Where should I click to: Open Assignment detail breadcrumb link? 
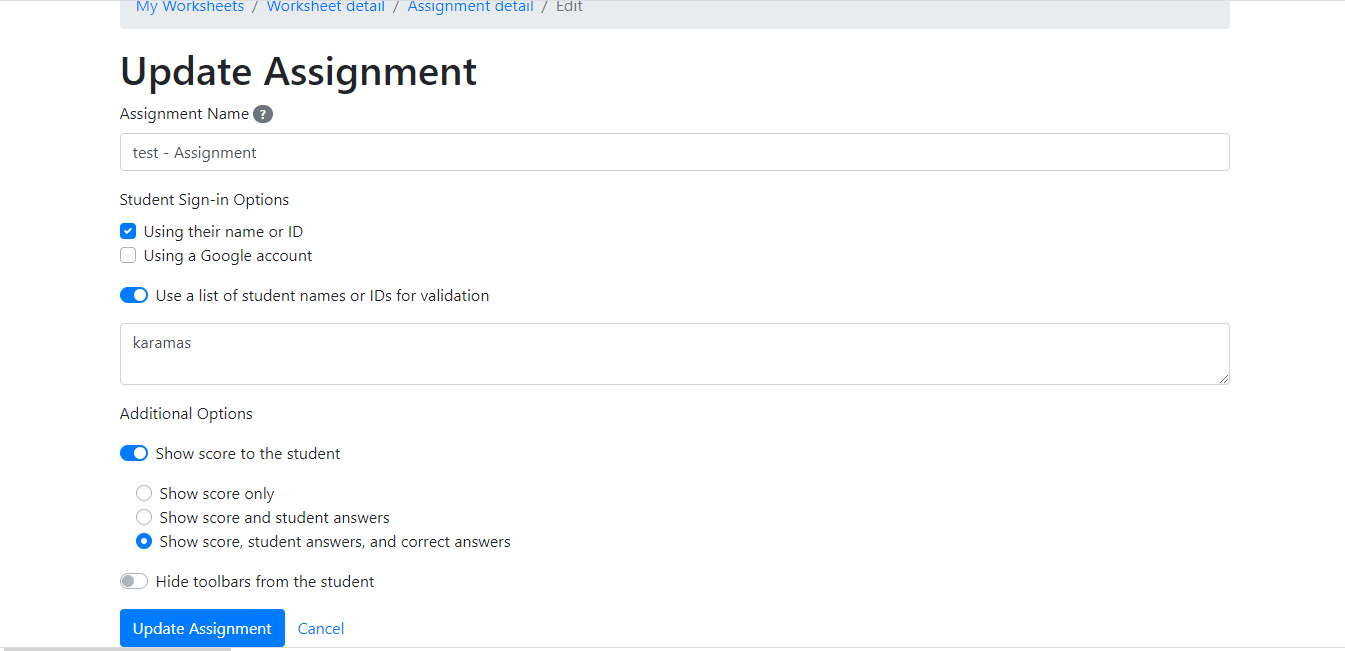(471, 7)
